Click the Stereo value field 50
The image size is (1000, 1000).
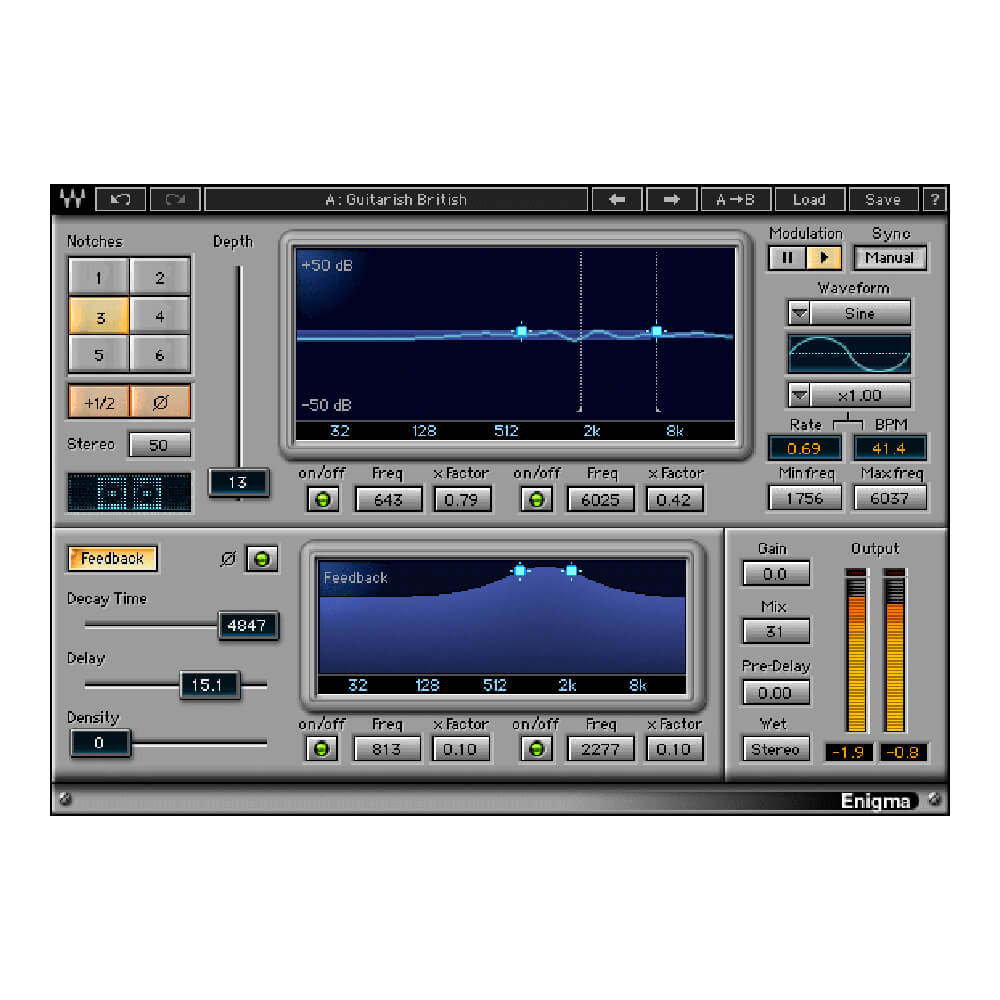click(x=159, y=445)
